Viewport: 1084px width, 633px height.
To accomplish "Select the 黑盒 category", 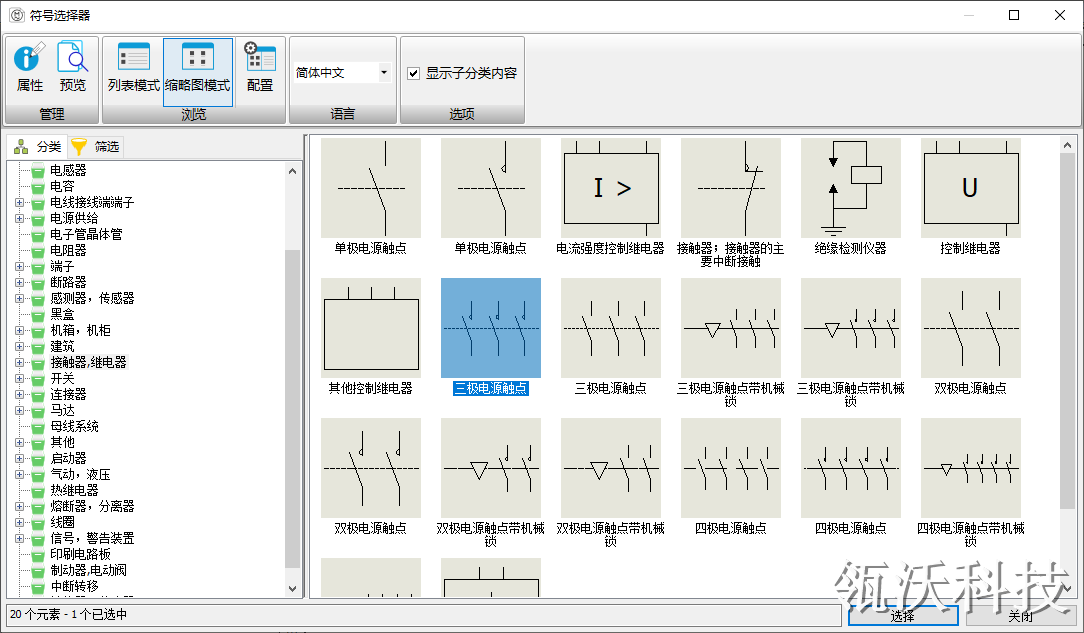I will (x=62, y=314).
